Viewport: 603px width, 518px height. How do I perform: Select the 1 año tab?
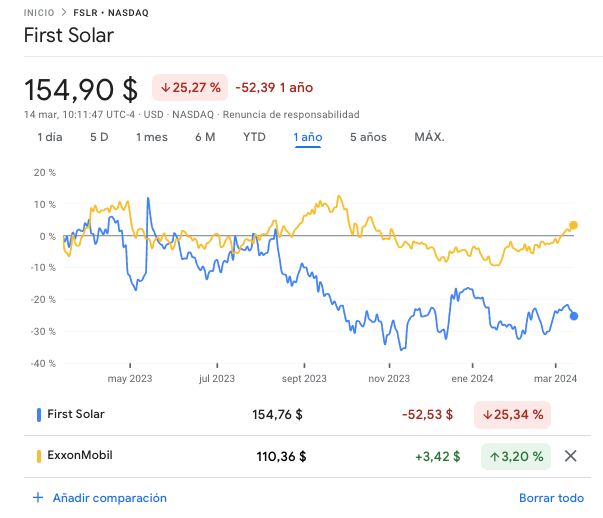click(307, 137)
